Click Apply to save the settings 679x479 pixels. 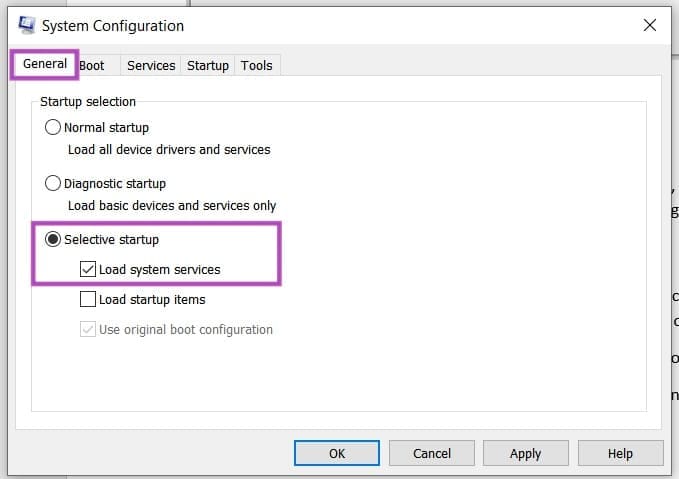pyautogui.click(x=525, y=453)
